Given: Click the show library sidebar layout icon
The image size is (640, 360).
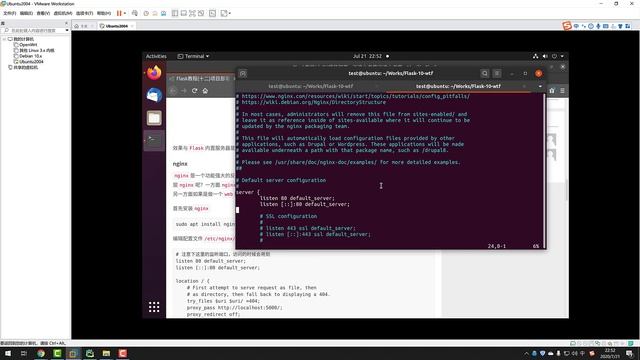Looking at the screenshot, I should click(175, 13).
